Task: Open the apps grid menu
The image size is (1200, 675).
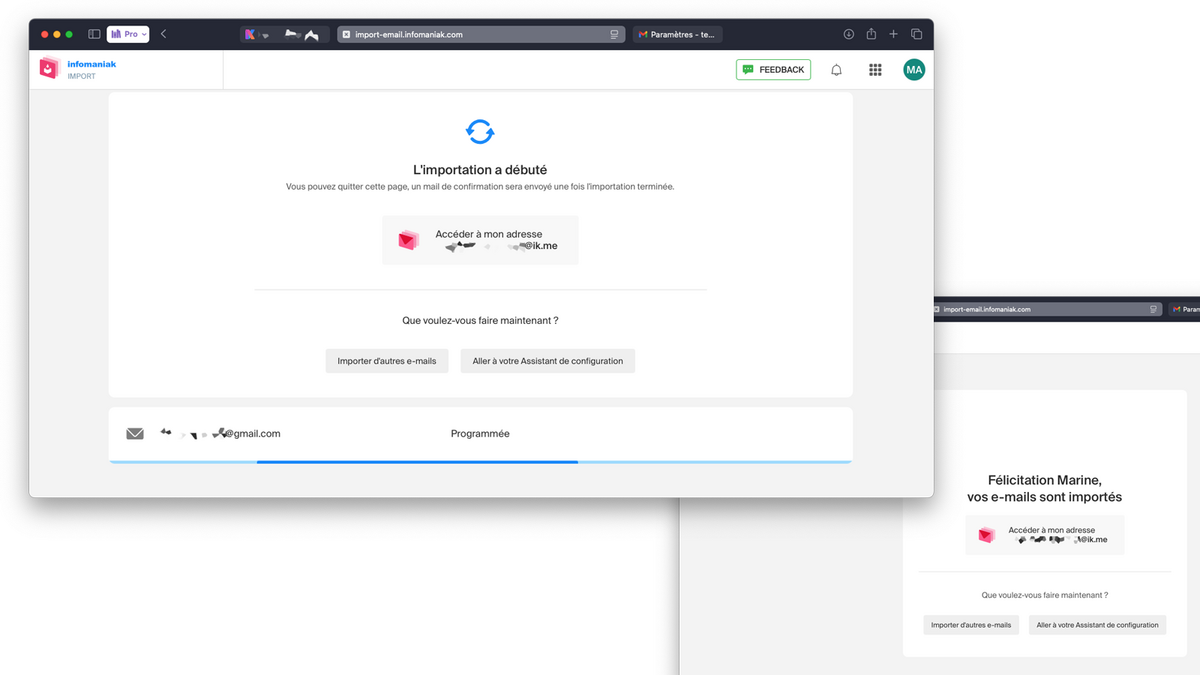Action: (875, 70)
